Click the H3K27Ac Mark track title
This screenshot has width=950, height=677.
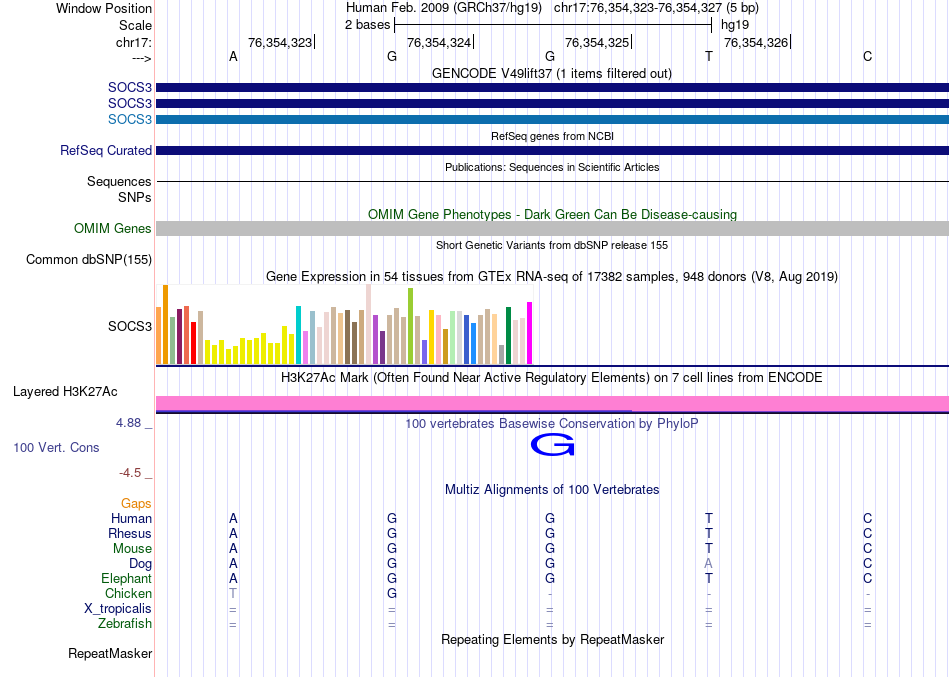point(552,378)
